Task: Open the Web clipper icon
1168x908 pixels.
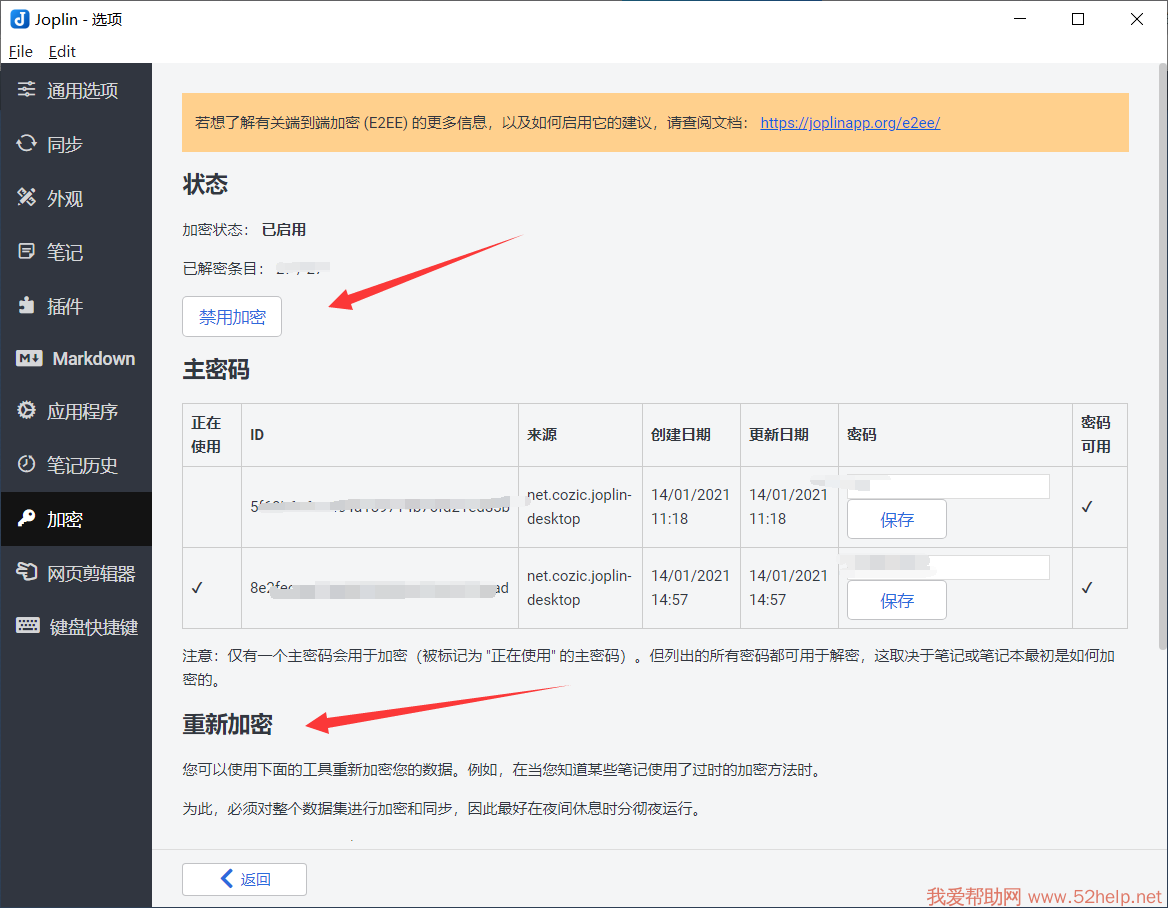Action: 27,573
